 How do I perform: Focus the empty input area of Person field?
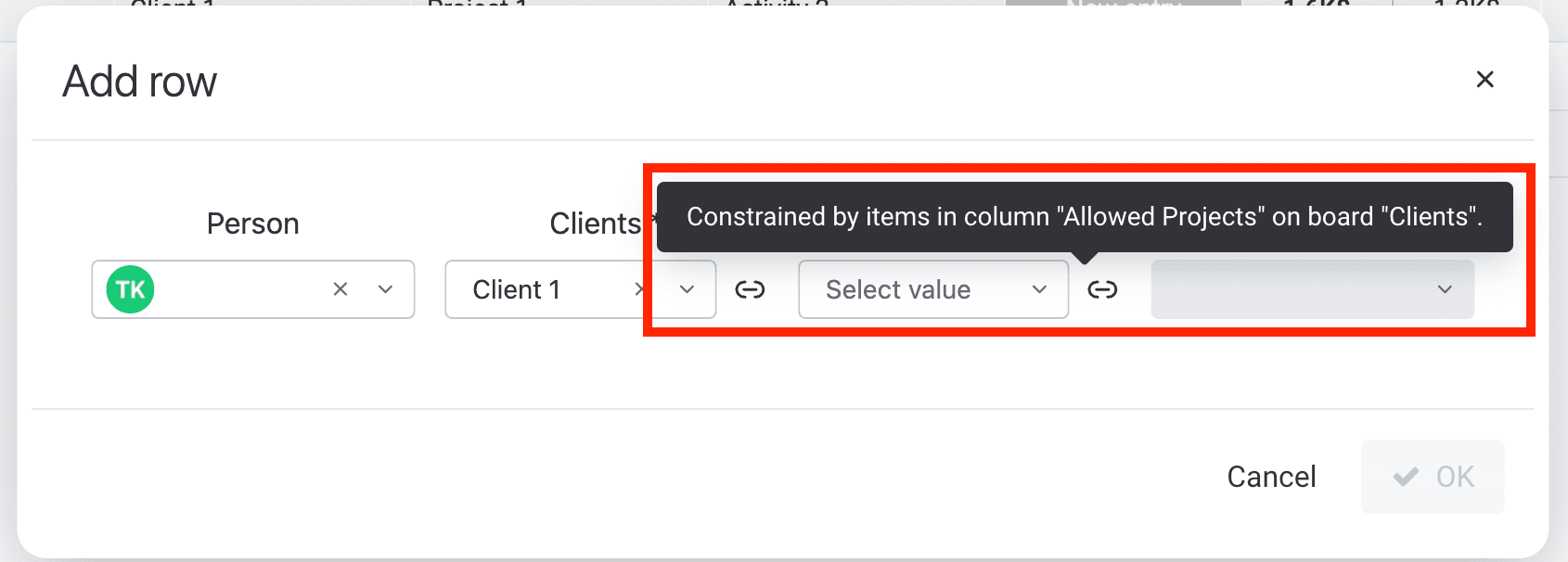[239, 289]
